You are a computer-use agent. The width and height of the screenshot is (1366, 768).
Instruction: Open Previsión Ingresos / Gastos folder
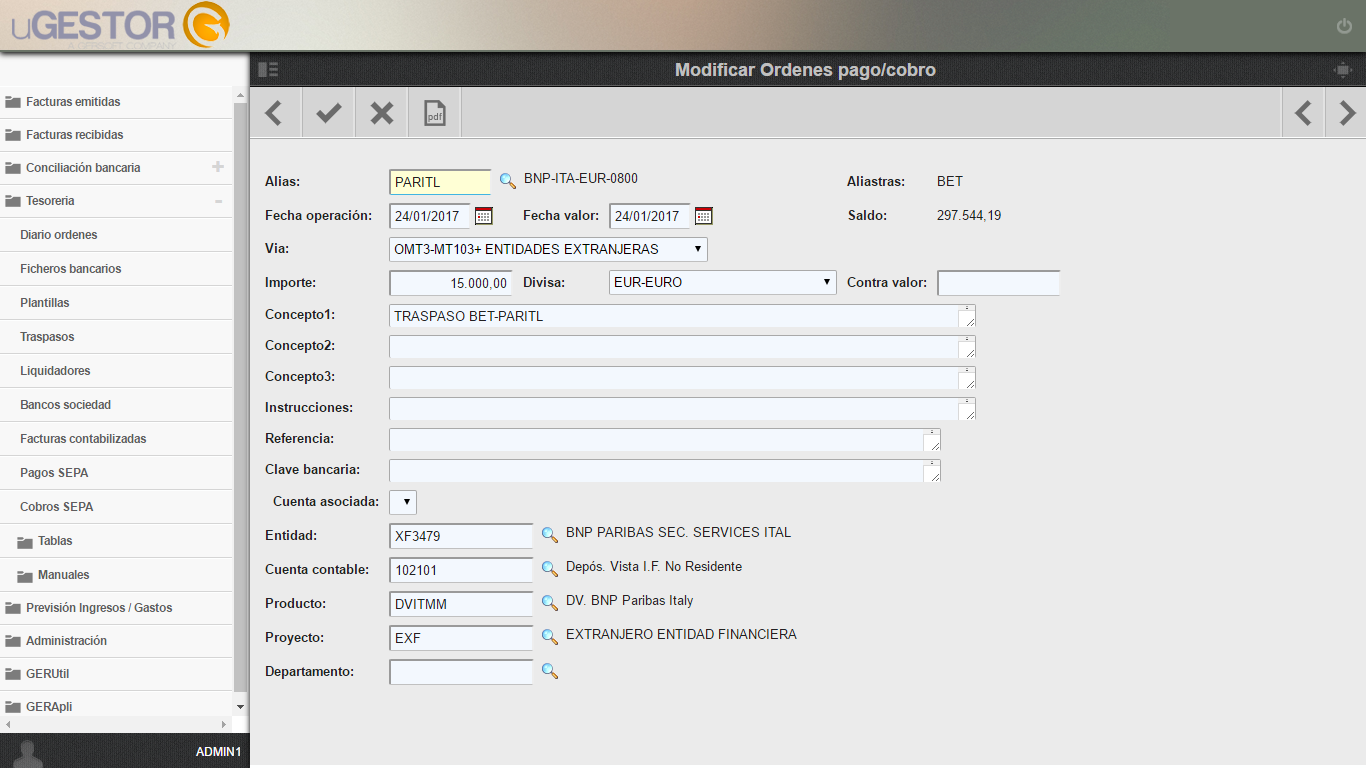click(x=117, y=608)
